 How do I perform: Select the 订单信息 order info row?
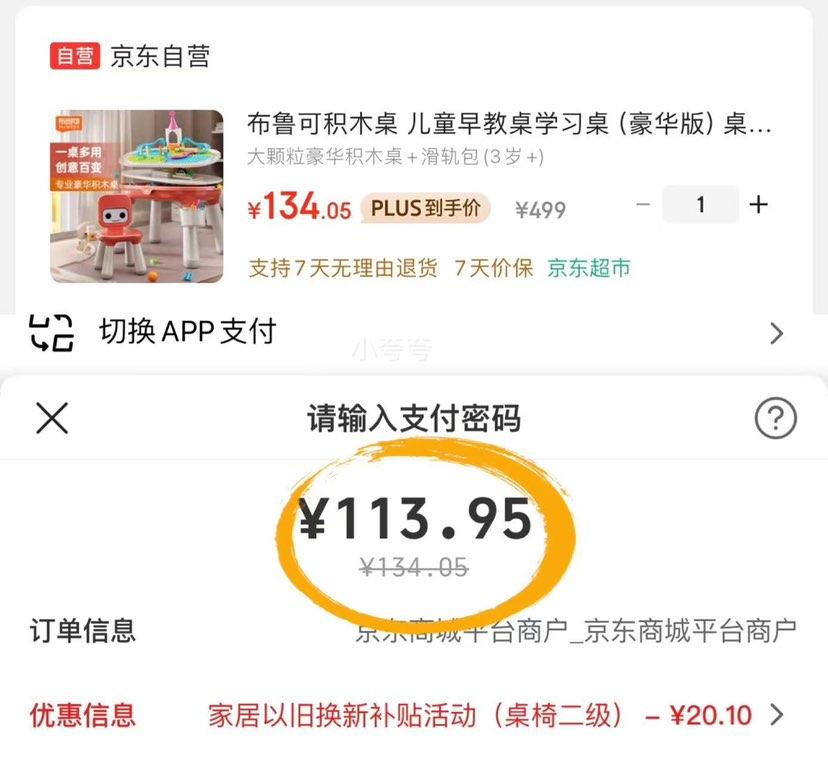[414, 631]
